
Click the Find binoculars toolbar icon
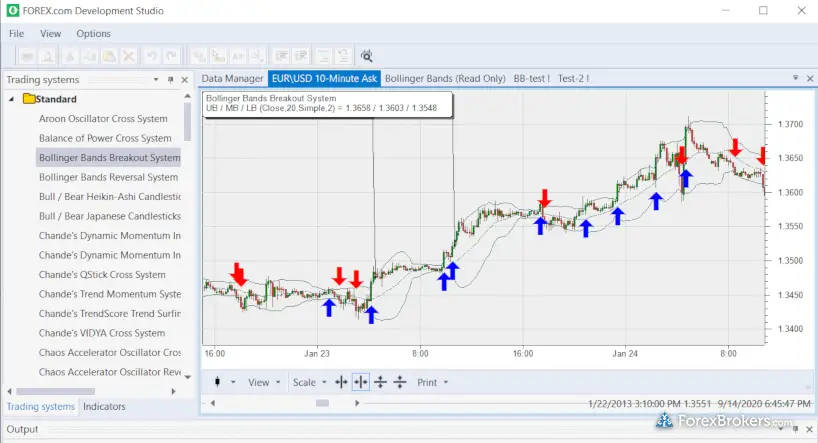367,56
